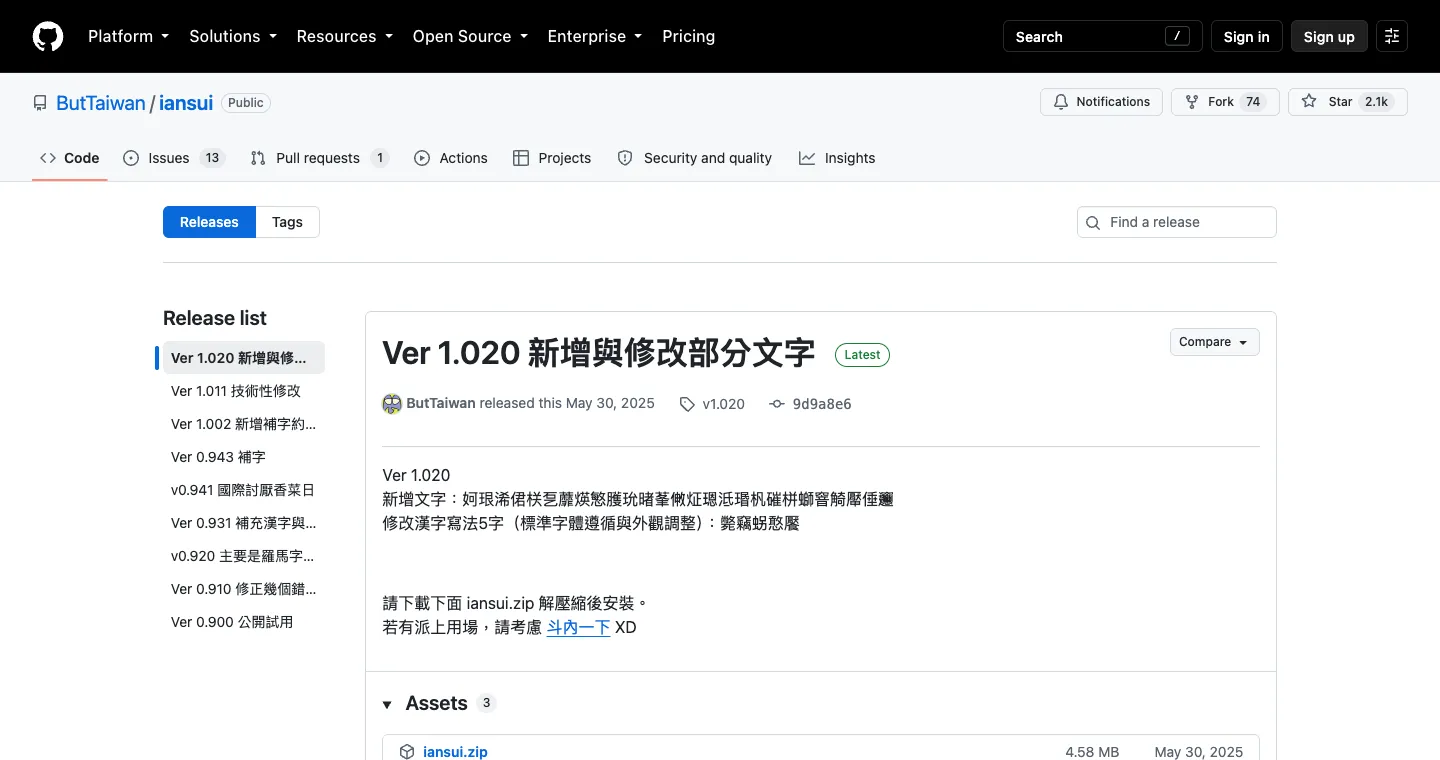Click the Notifications bell button
The width and height of the screenshot is (1440, 760).
pos(1101,102)
